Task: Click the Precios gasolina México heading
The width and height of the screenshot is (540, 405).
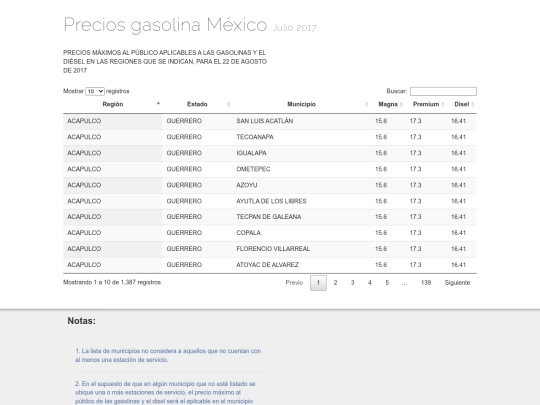Action: [x=165, y=25]
